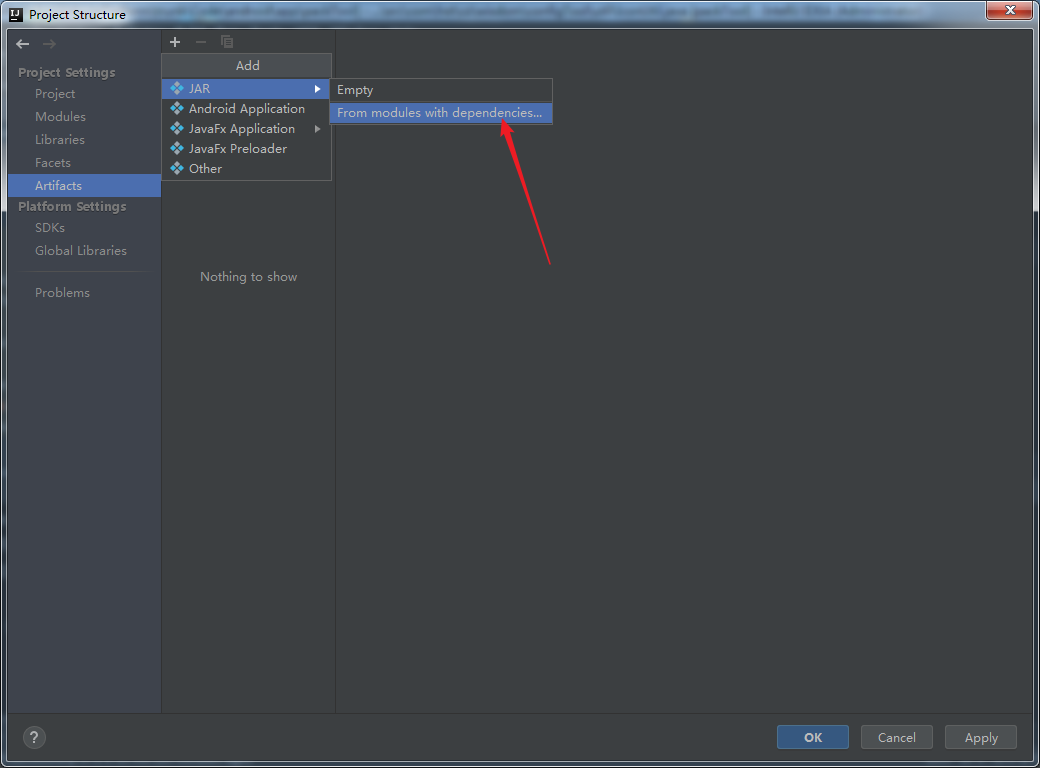Open help with the question mark button

tap(34, 737)
